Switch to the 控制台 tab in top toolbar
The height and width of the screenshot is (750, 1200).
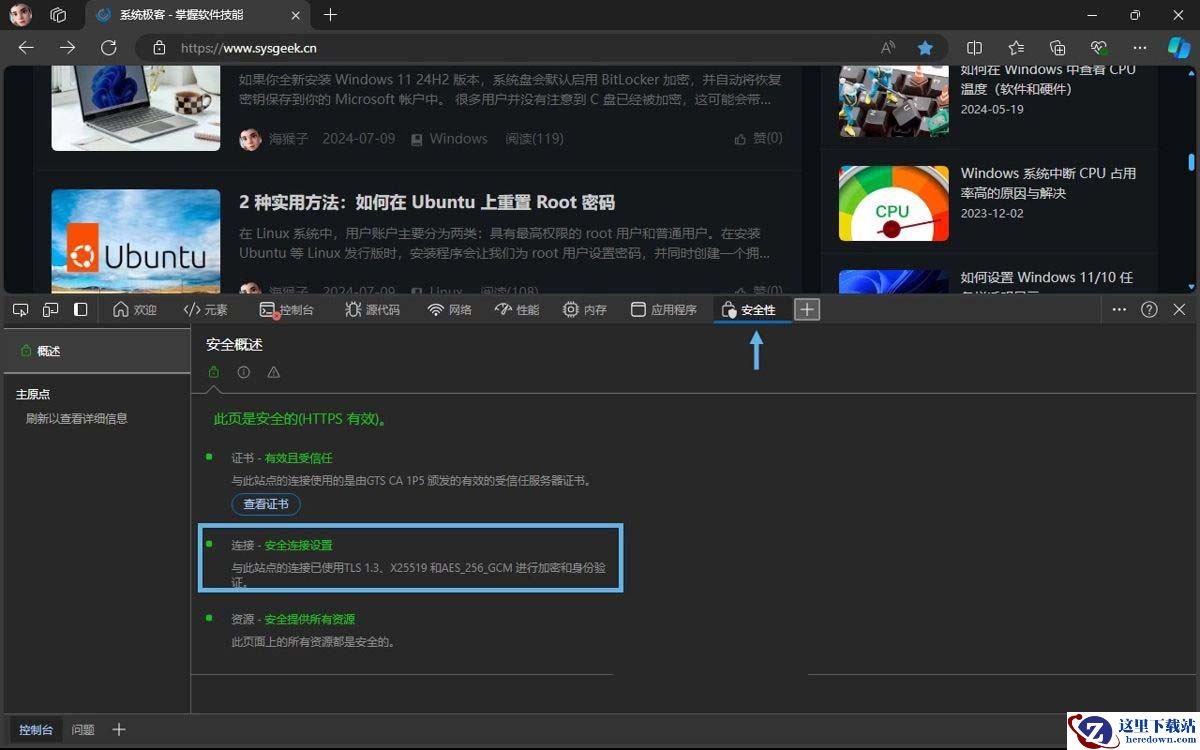286,310
